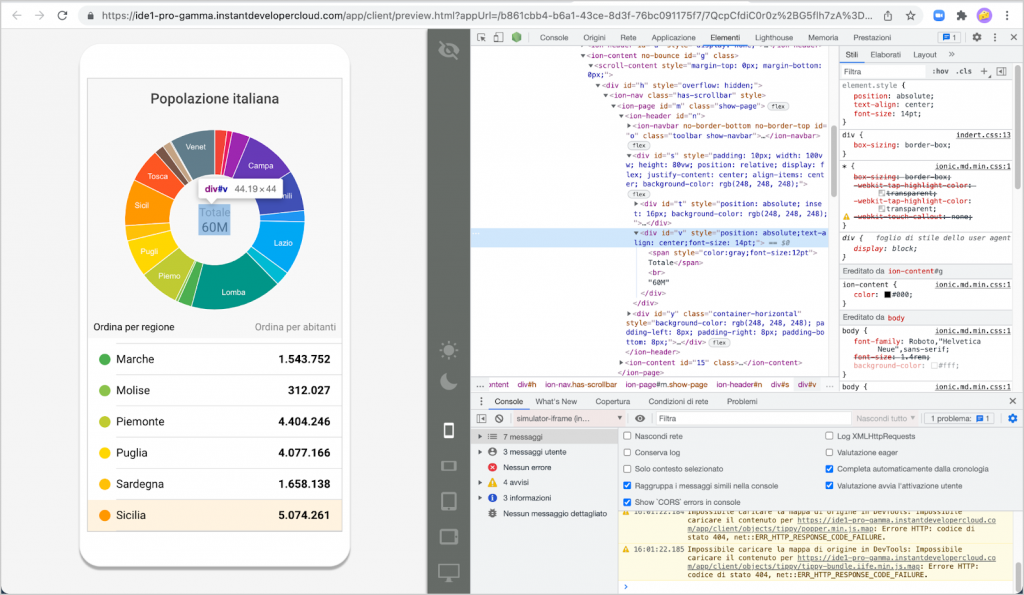
Task: Collapse the div id=v node
Action: [636, 233]
